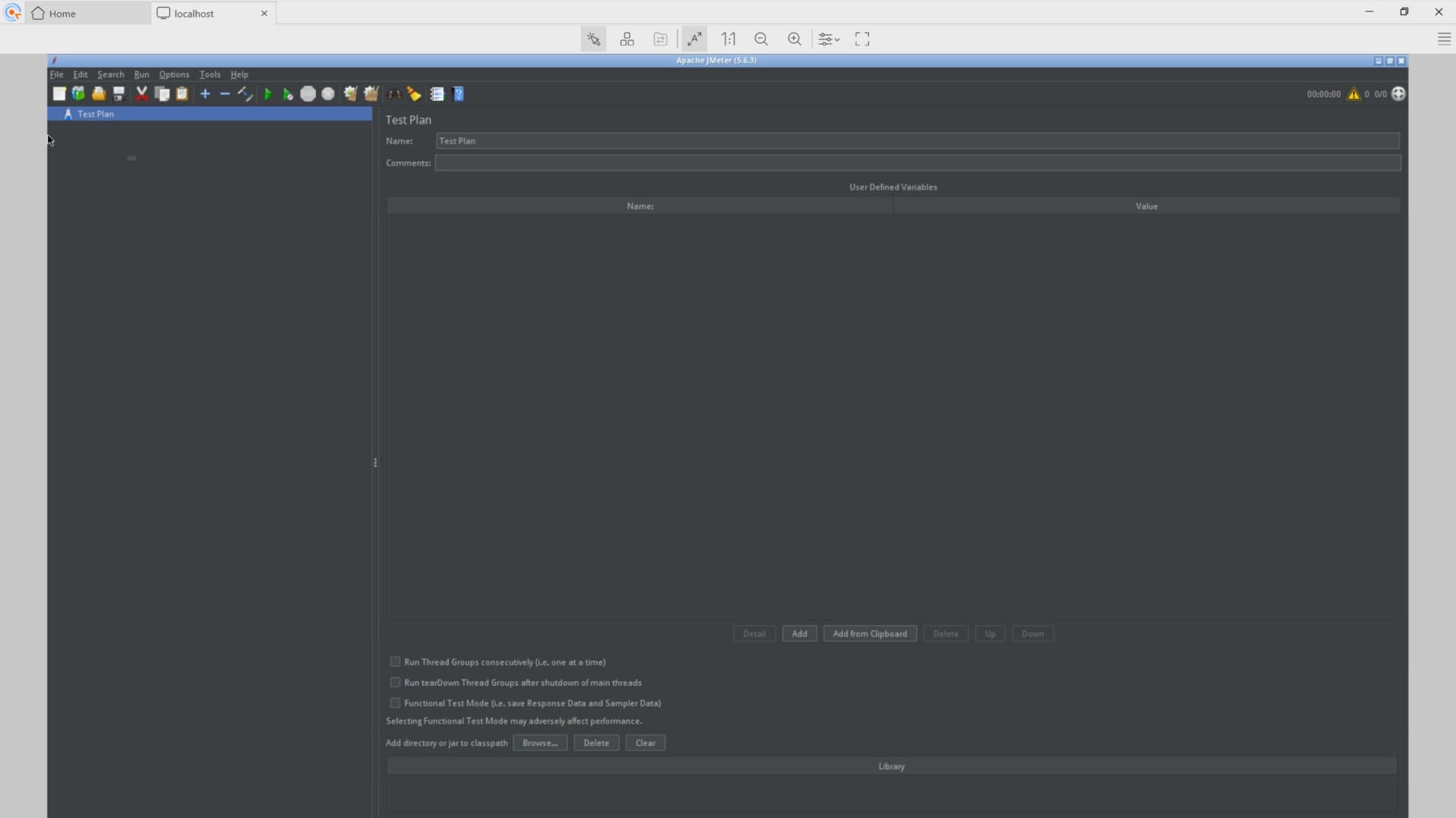Screen dimensions: 1456x818
Task: Open the Run menu
Action: (x=141, y=74)
